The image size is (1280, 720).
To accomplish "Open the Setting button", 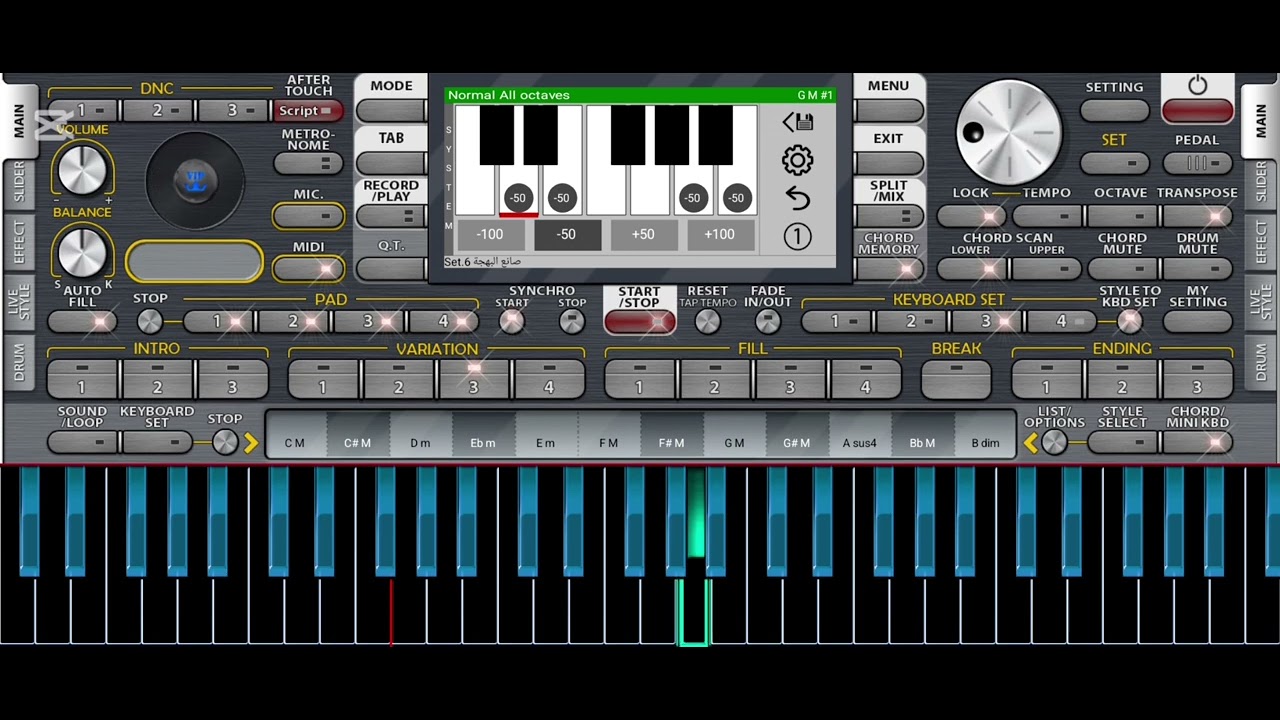I will (x=1114, y=110).
